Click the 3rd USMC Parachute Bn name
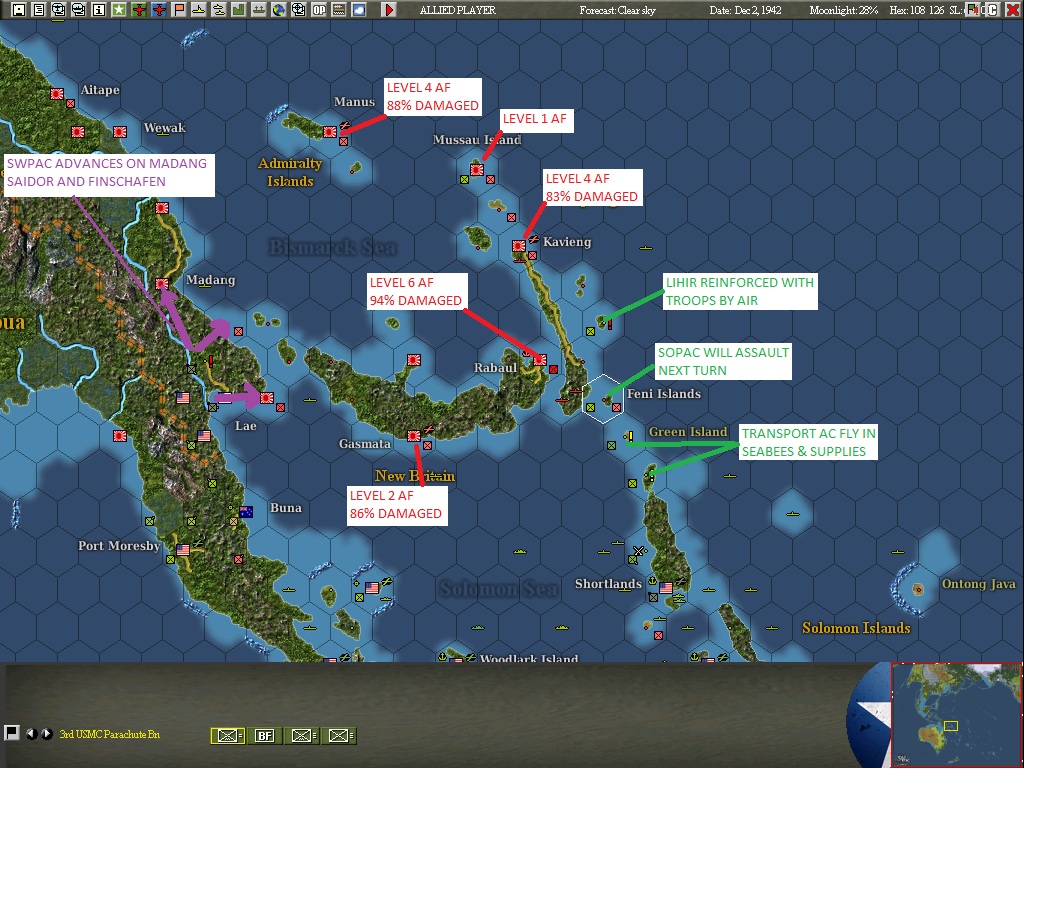The image size is (1061, 898). click(110, 734)
